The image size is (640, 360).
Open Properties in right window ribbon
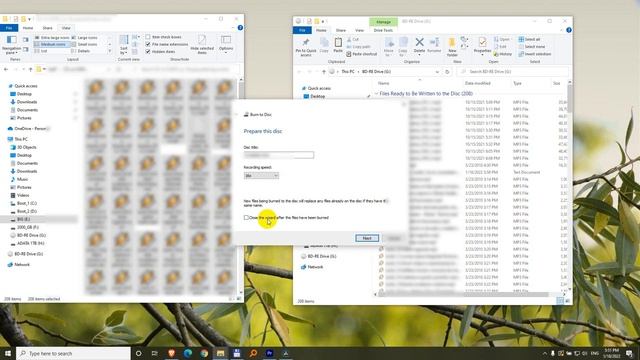tap(482, 46)
